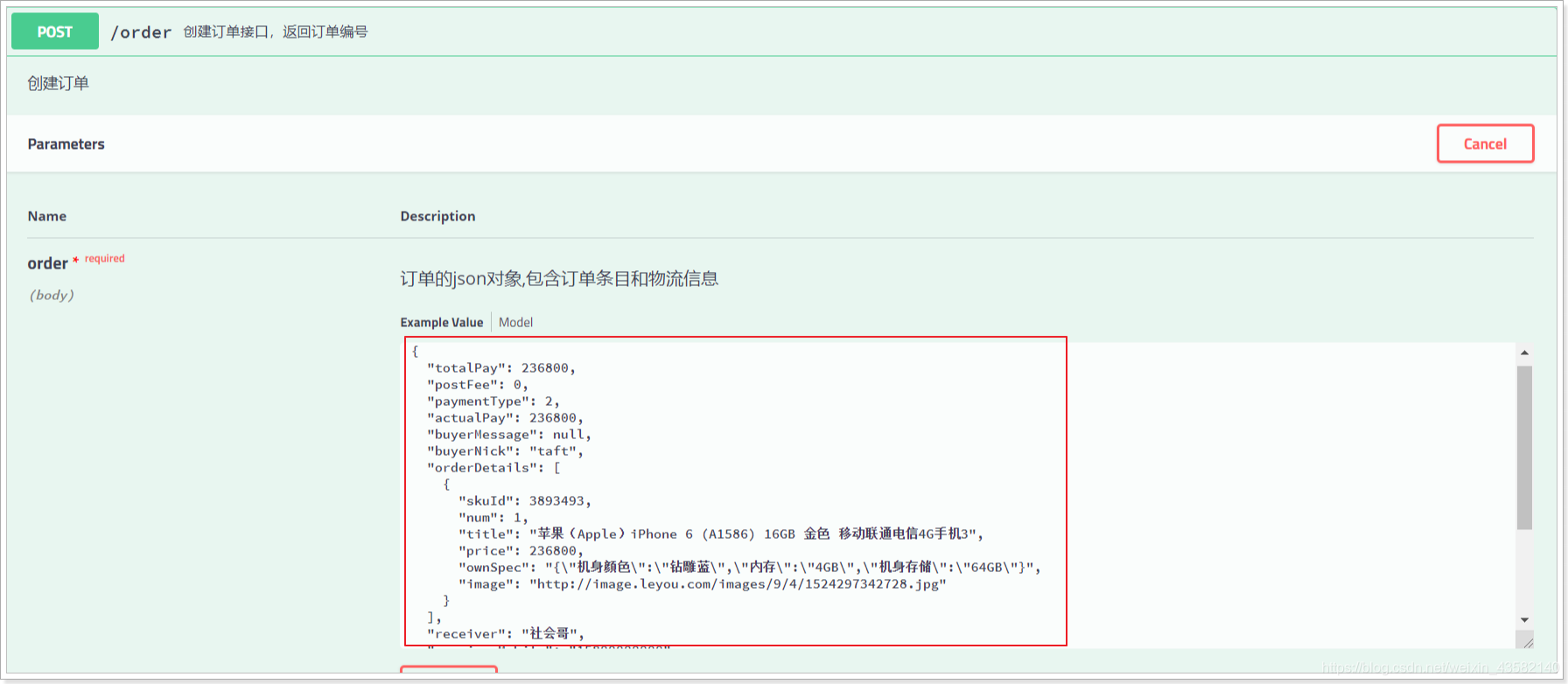The height and width of the screenshot is (684, 1568).
Task: Click the 创建订单接口 summary text in header
Action: point(276,32)
